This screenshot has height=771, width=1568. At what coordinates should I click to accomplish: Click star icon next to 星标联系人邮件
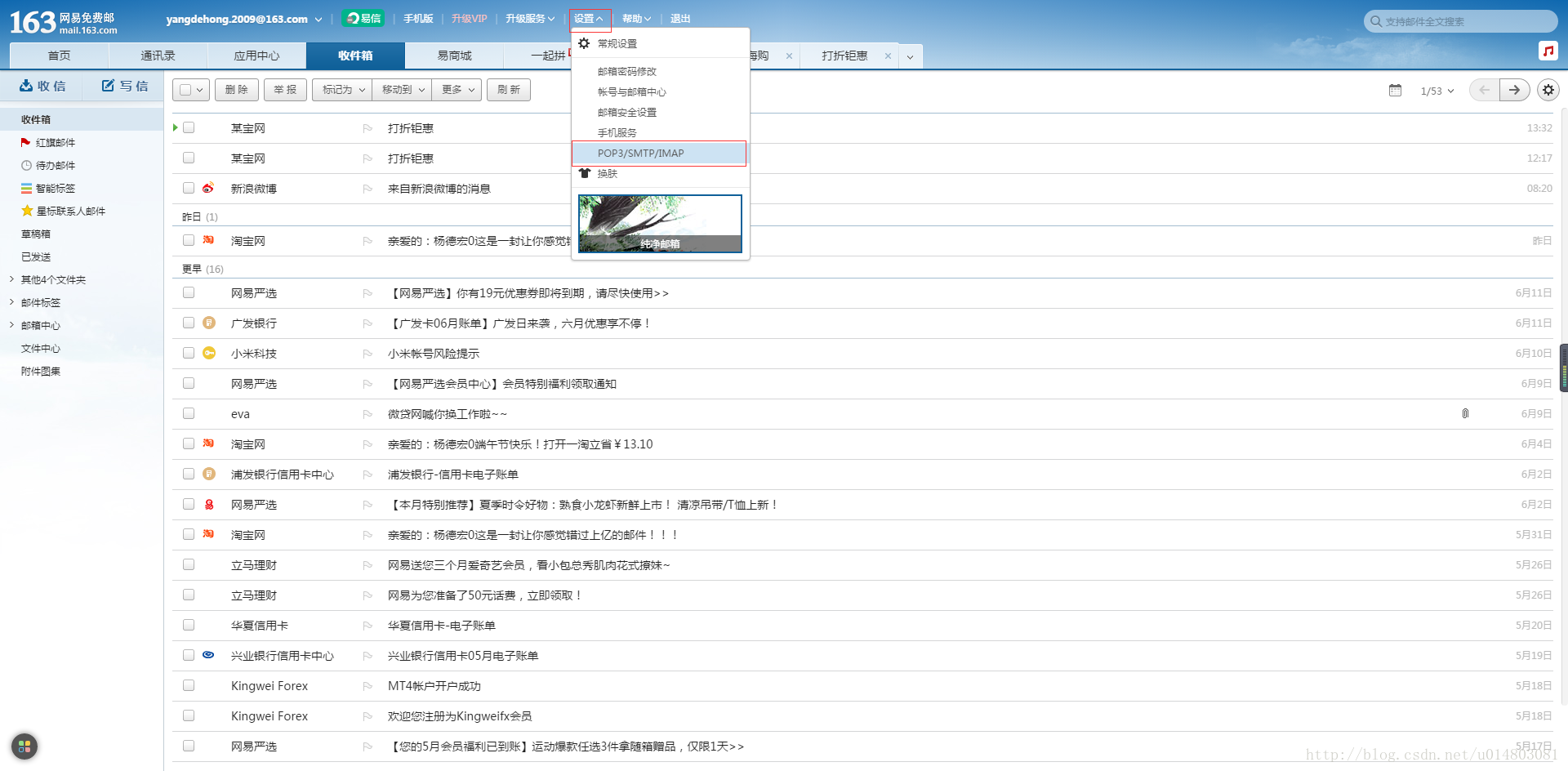pyautogui.click(x=27, y=211)
